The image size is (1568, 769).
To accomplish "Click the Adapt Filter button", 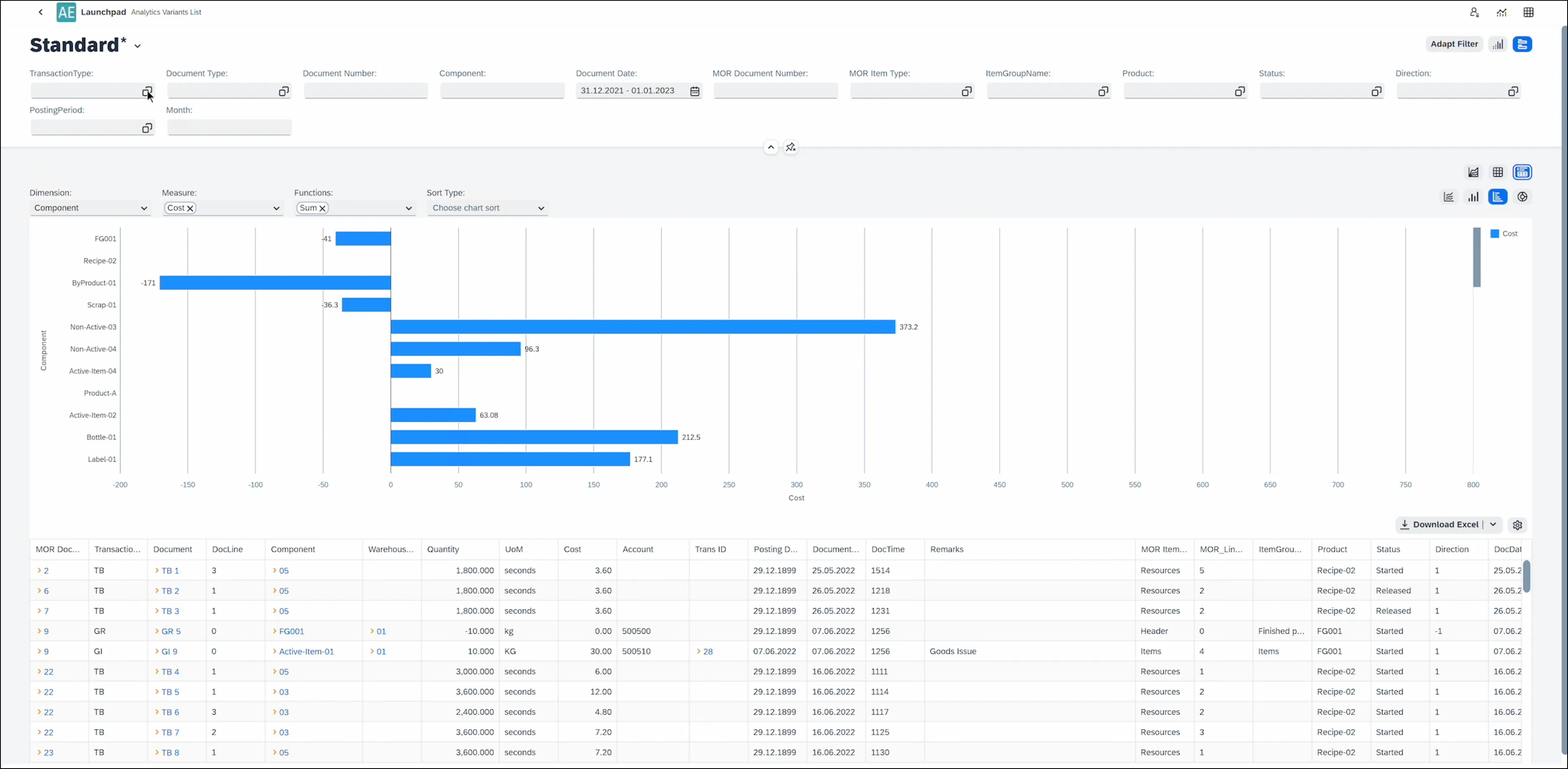I will tap(1454, 44).
